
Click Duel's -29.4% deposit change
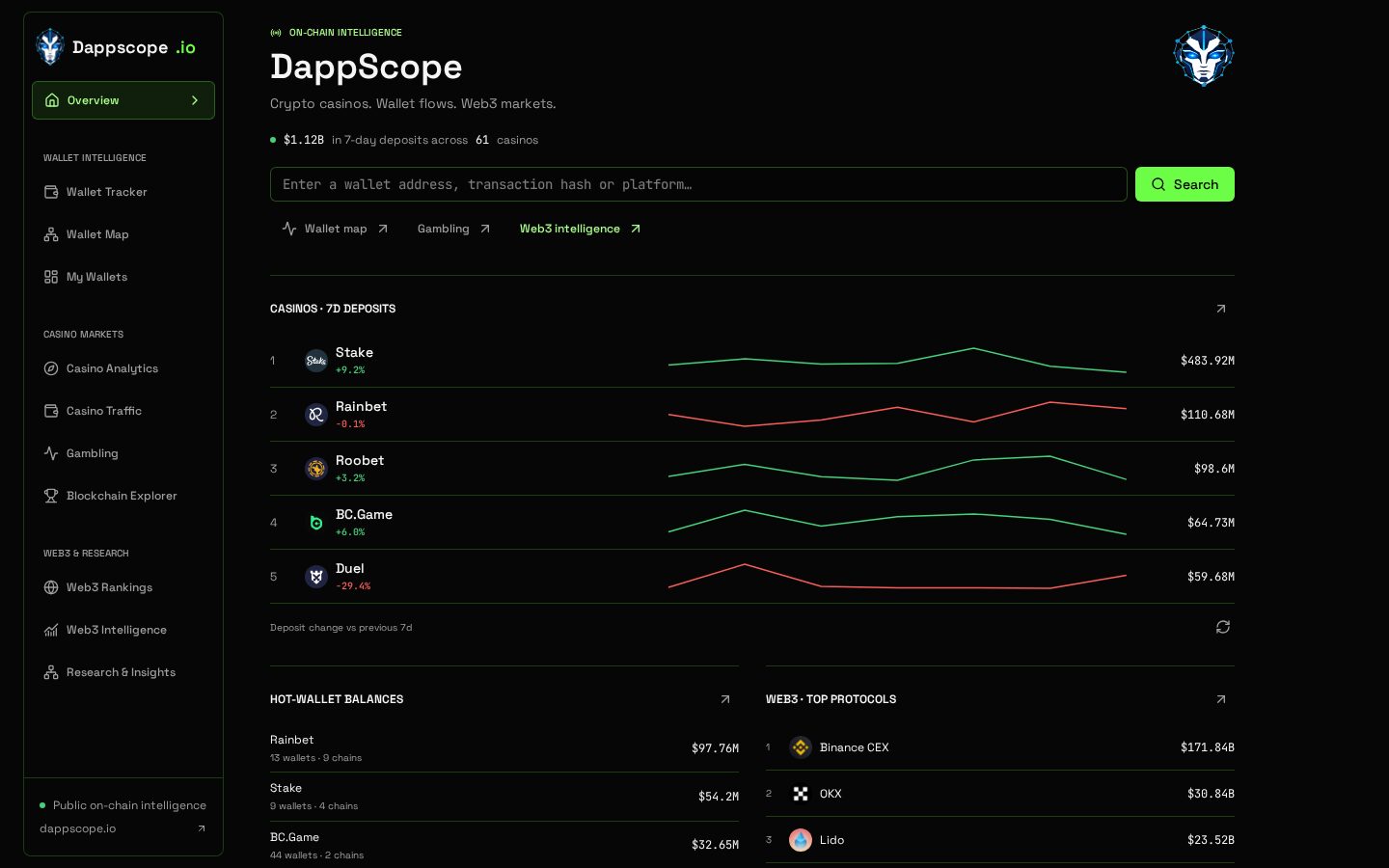(x=353, y=586)
